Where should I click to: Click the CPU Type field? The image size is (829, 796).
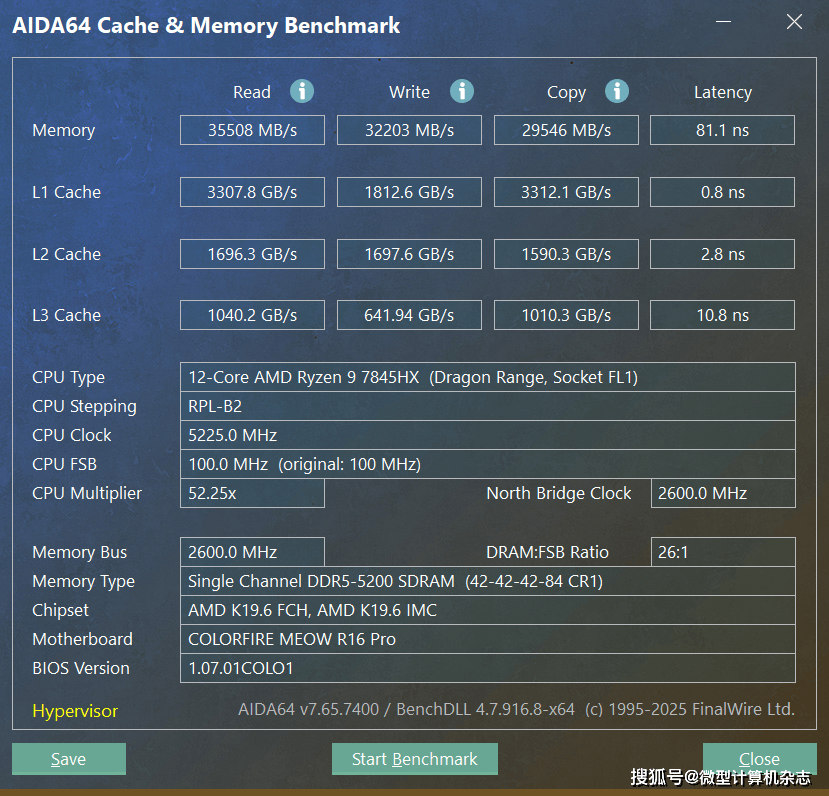point(487,377)
